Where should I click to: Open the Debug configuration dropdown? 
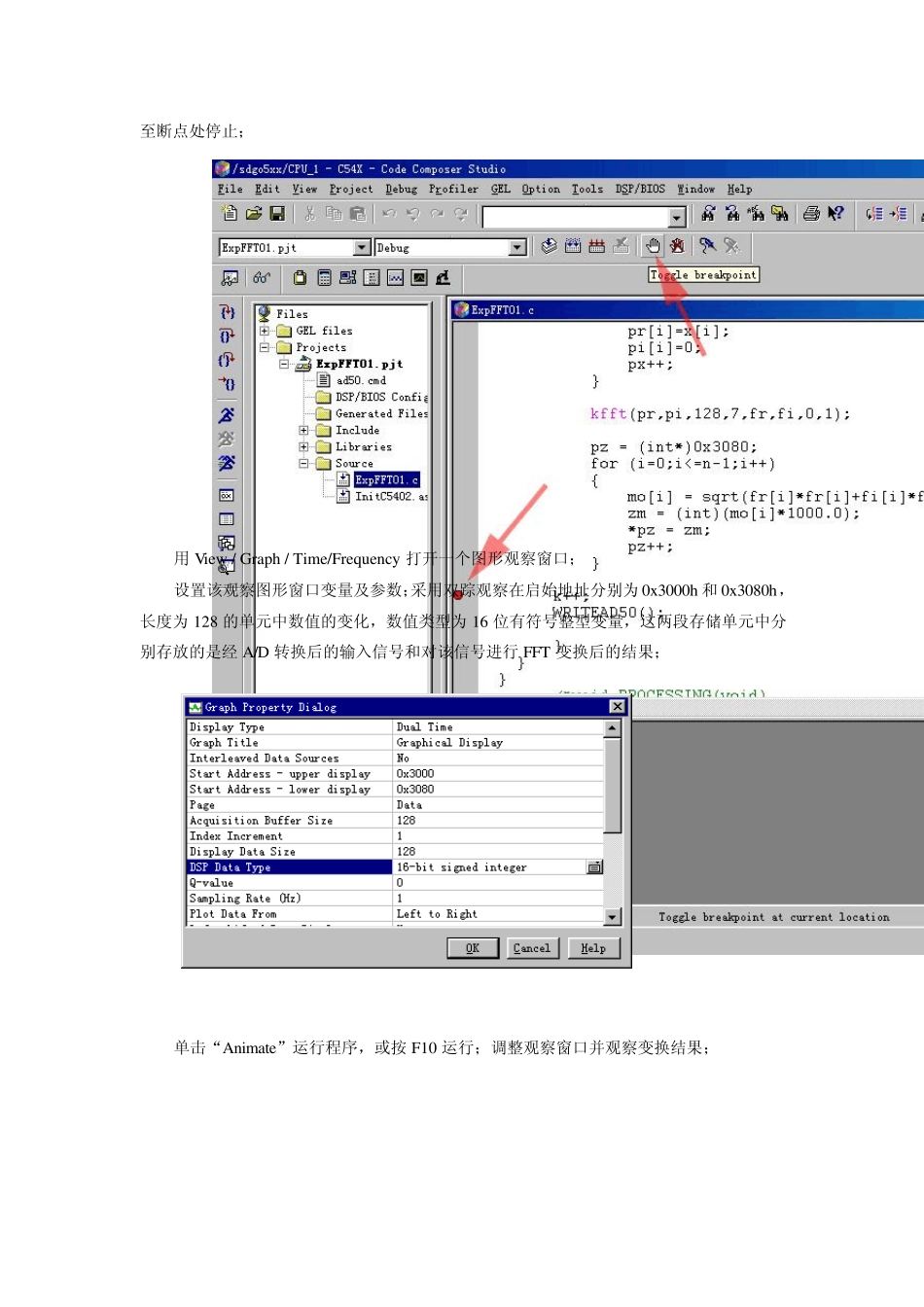[517, 248]
